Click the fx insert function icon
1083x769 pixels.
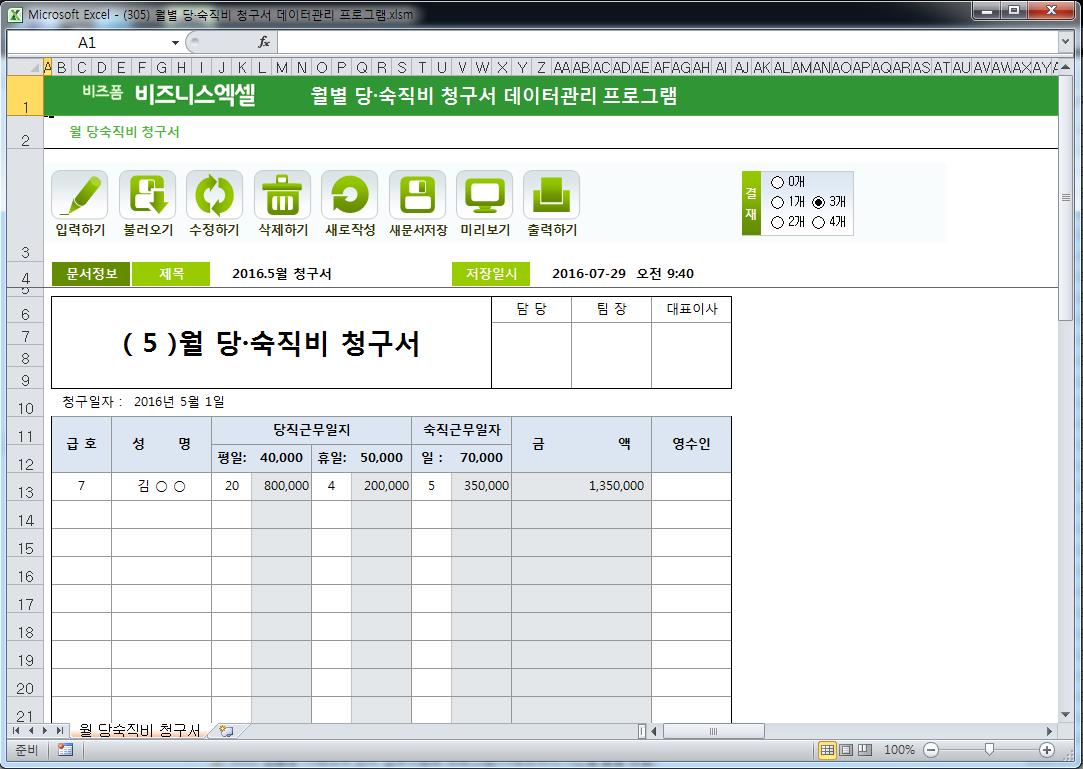[264, 42]
